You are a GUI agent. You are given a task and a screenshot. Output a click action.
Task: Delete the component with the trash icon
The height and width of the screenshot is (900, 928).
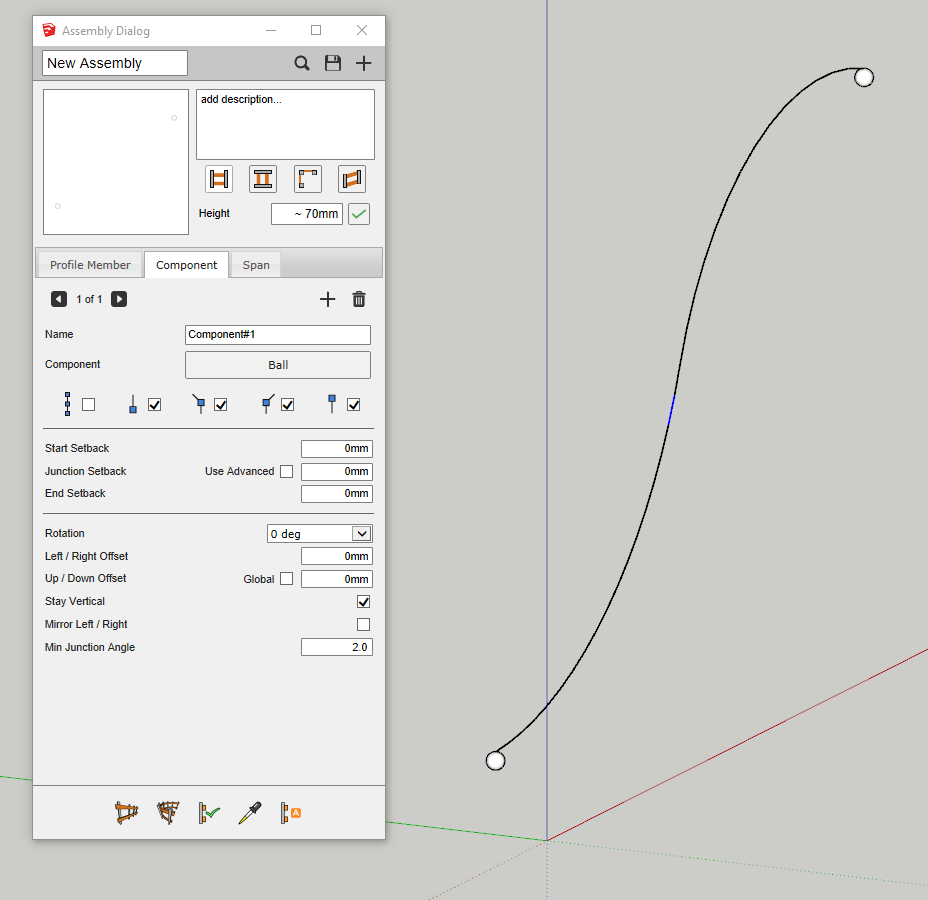(359, 299)
